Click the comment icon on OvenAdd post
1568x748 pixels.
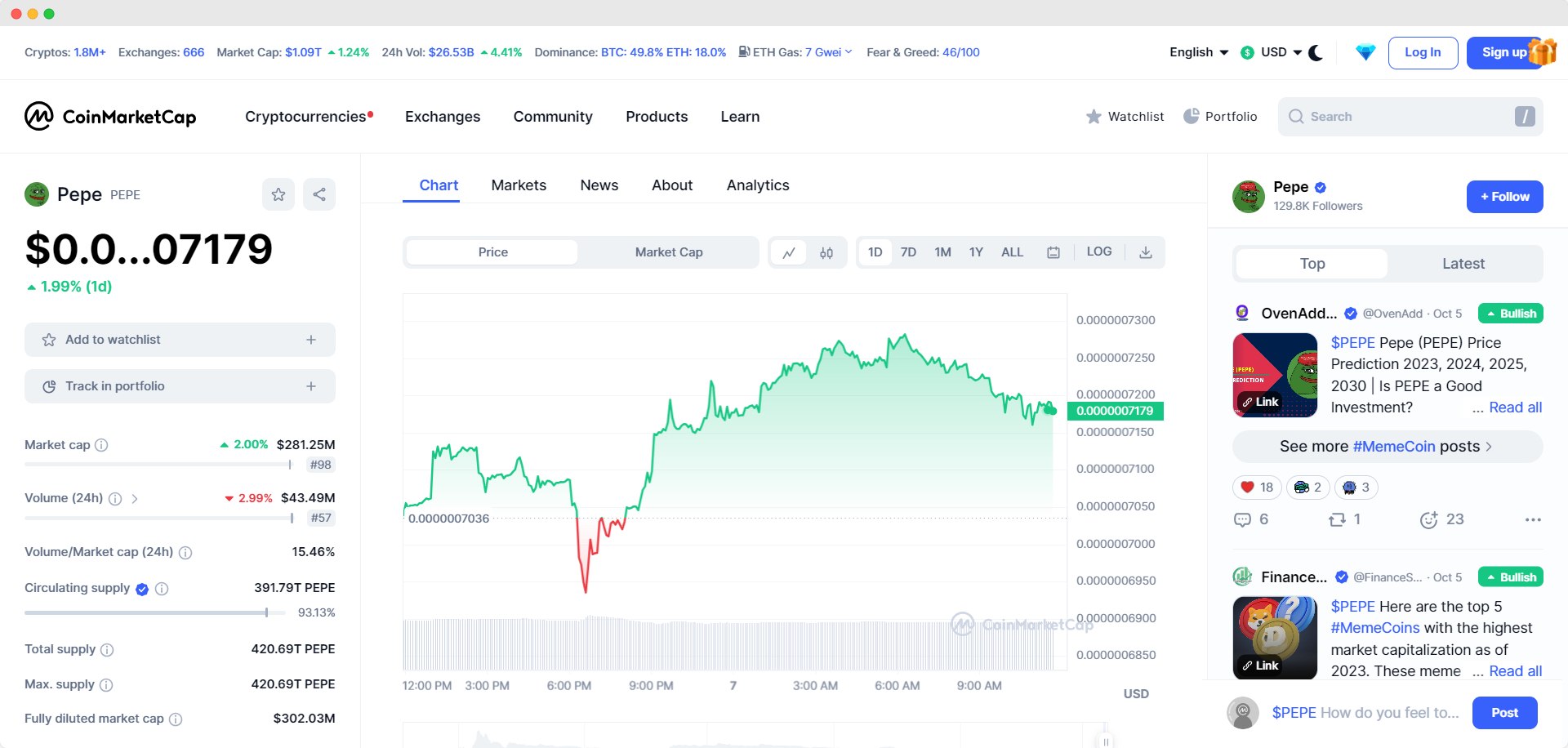1242,519
